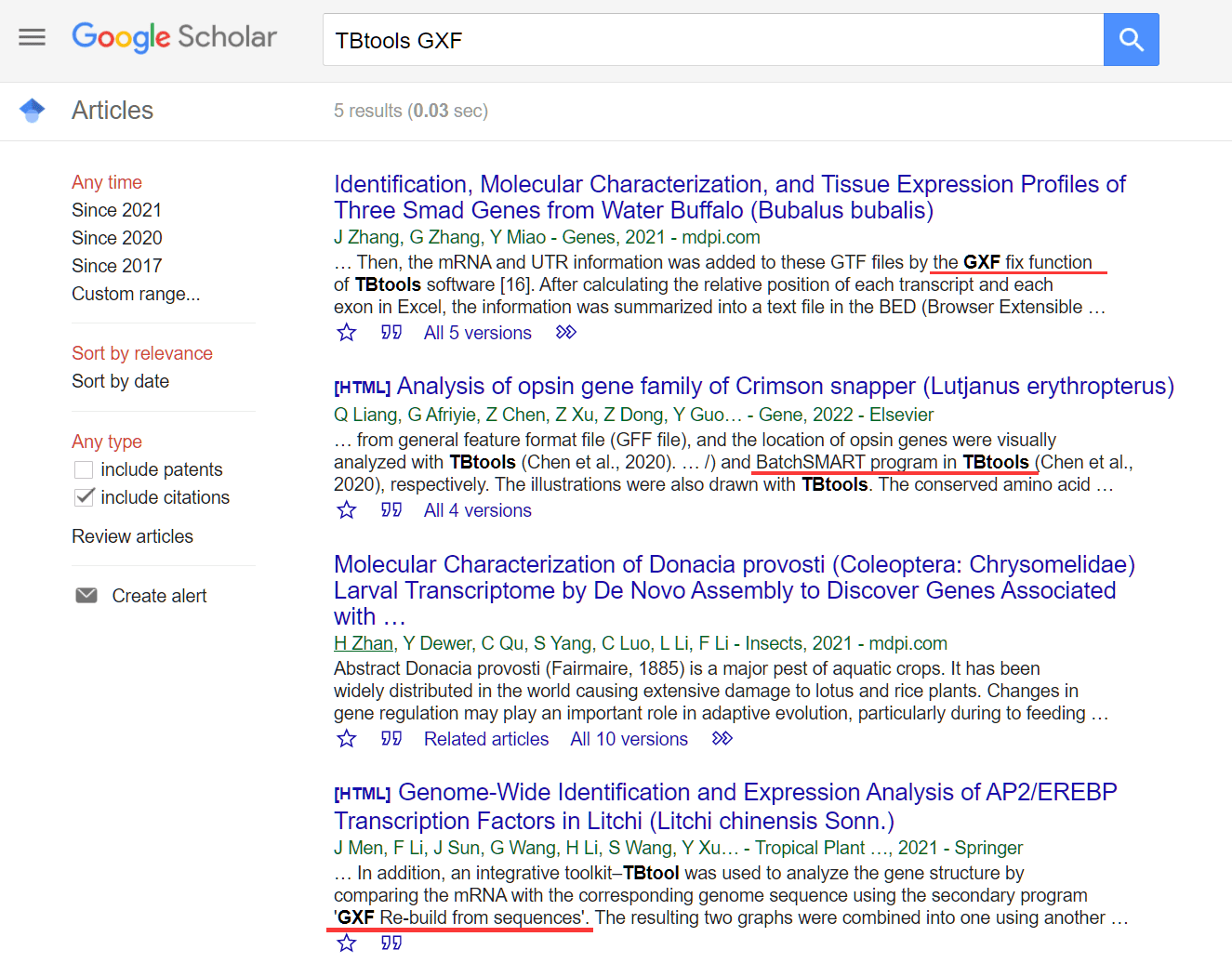Open the Litchi AP2/EREBP article title
This screenshot has width=1232, height=963.
coord(725,806)
